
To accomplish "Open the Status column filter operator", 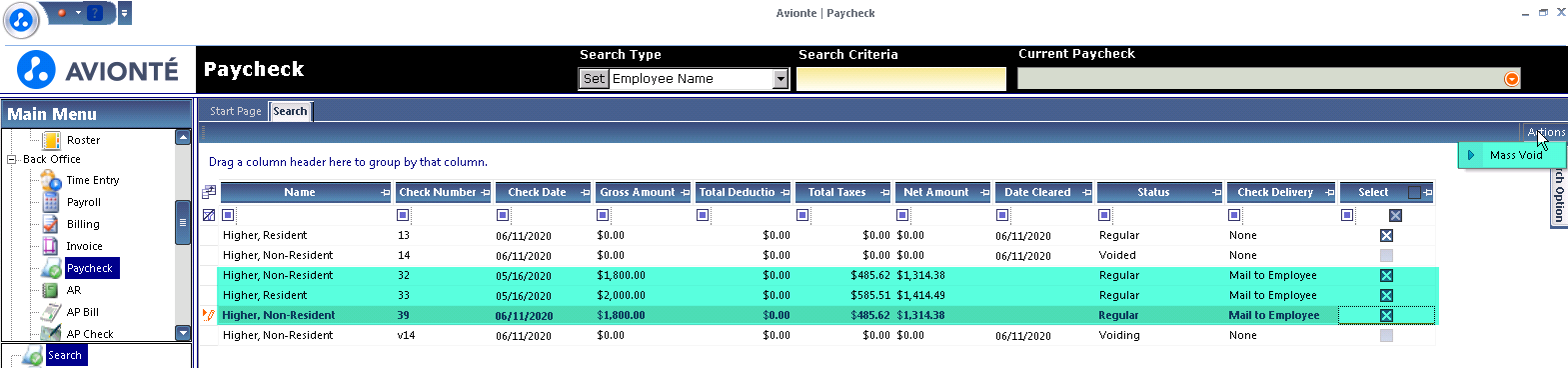I will click(x=1104, y=215).
